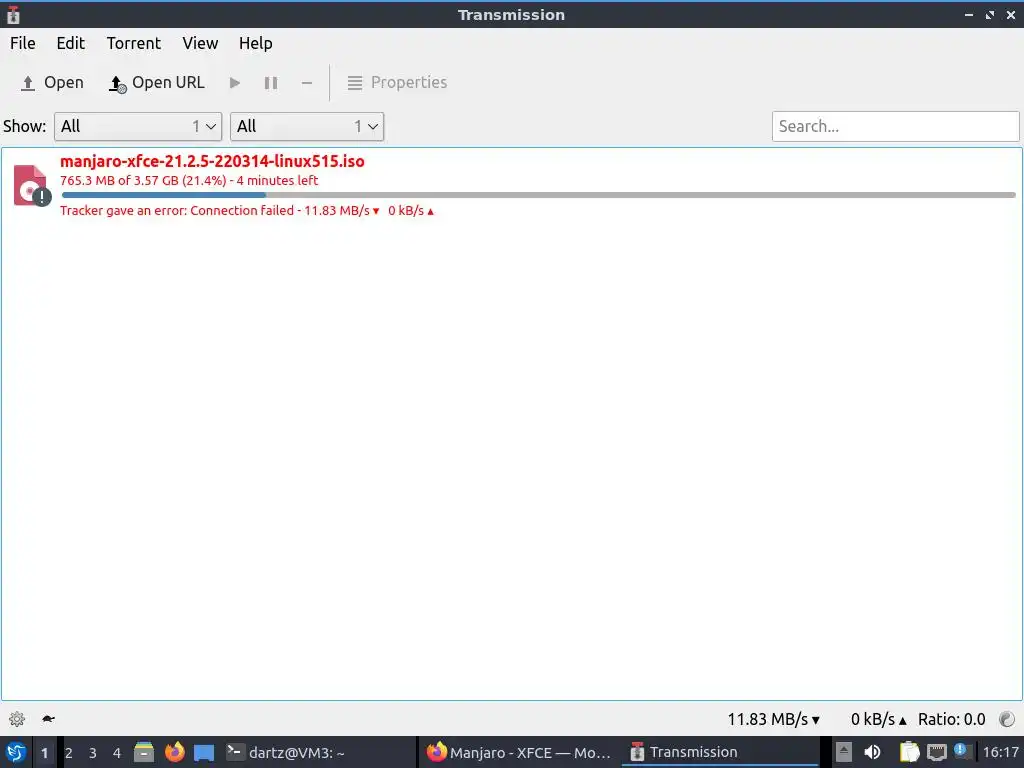Click the Ratio: 0.0 status label
The height and width of the screenshot is (768, 1024).
(952, 719)
